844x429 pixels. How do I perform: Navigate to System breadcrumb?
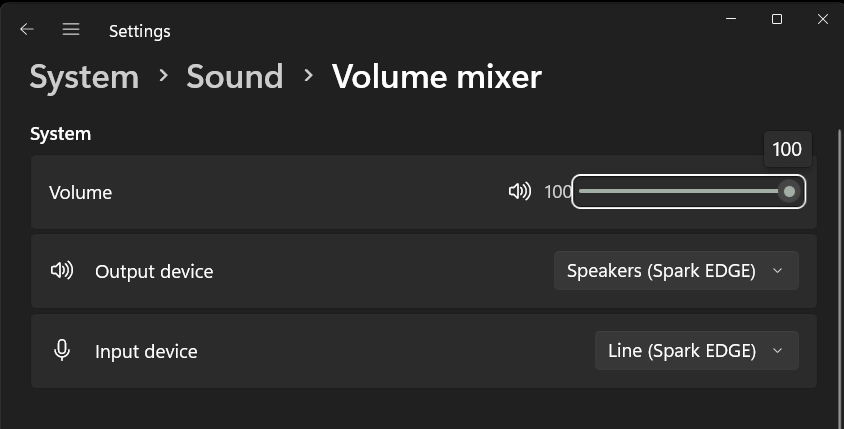click(85, 77)
